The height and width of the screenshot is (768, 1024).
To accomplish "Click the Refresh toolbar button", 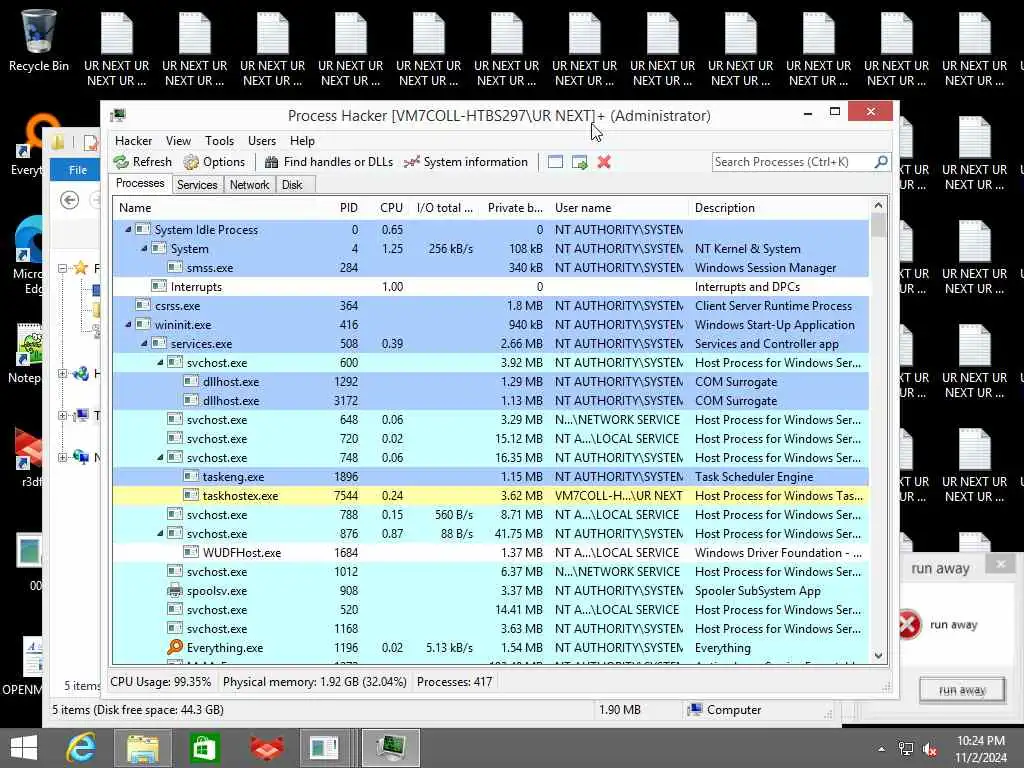I will 142,162.
